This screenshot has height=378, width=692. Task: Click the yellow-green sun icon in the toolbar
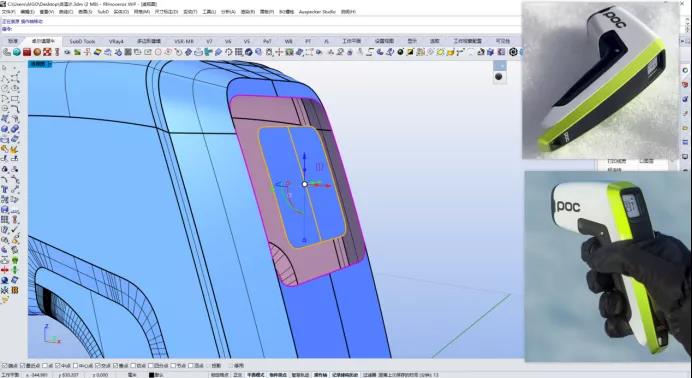pyautogui.click(x=440, y=52)
